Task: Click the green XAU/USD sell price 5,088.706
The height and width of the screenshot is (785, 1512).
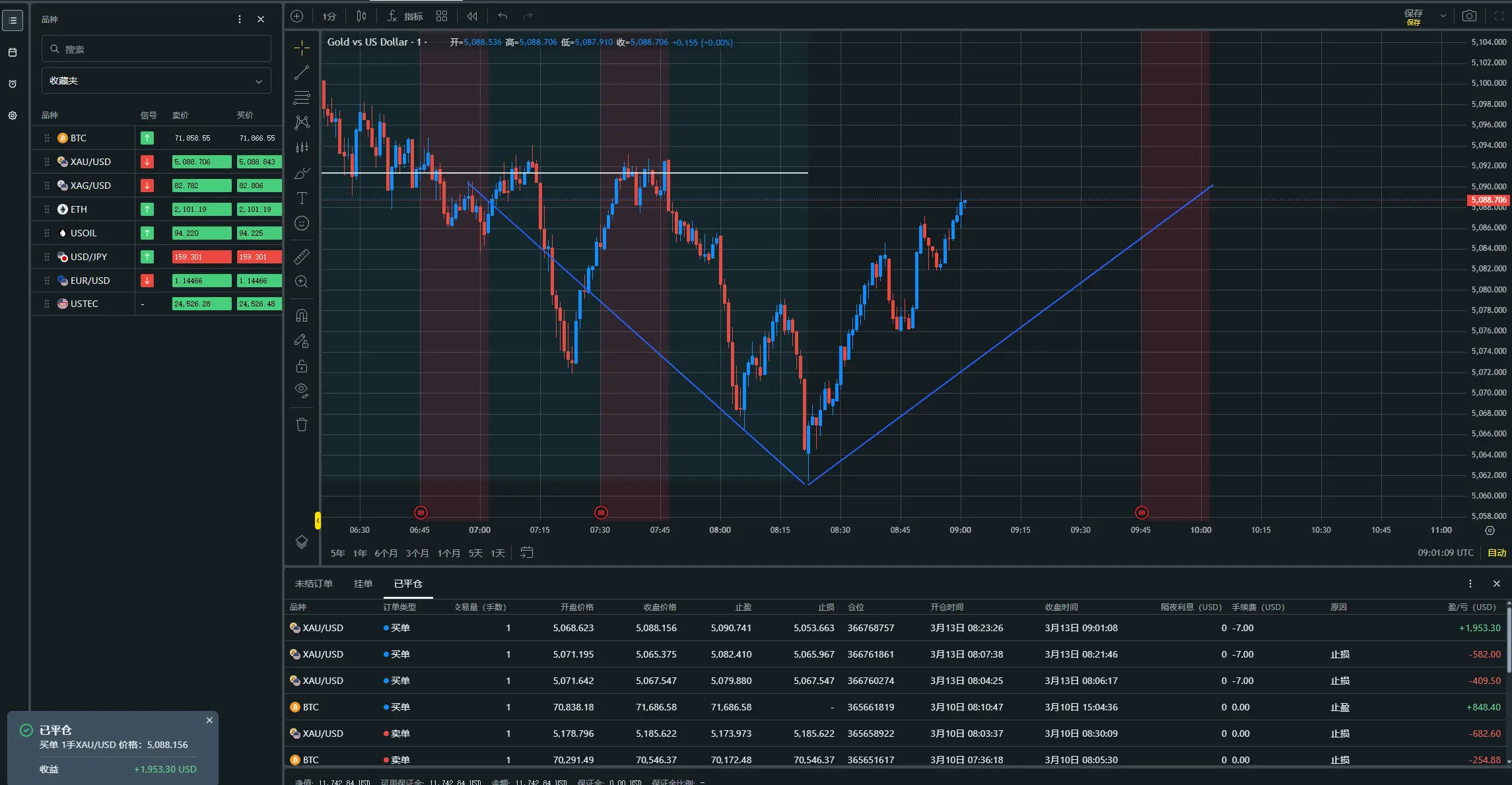Action: [201, 162]
